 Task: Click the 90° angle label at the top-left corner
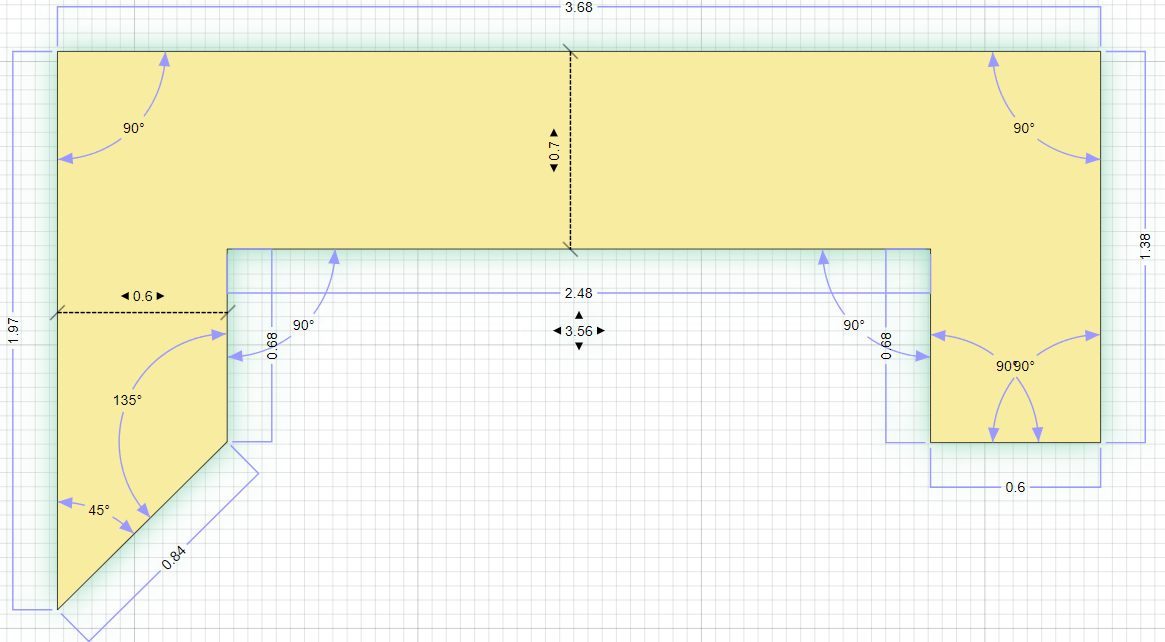pyautogui.click(x=134, y=128)
